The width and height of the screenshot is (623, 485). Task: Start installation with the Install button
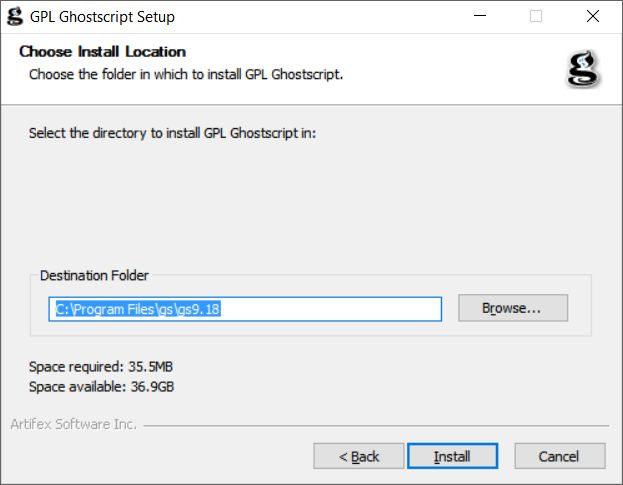click(x=452, y=456)
